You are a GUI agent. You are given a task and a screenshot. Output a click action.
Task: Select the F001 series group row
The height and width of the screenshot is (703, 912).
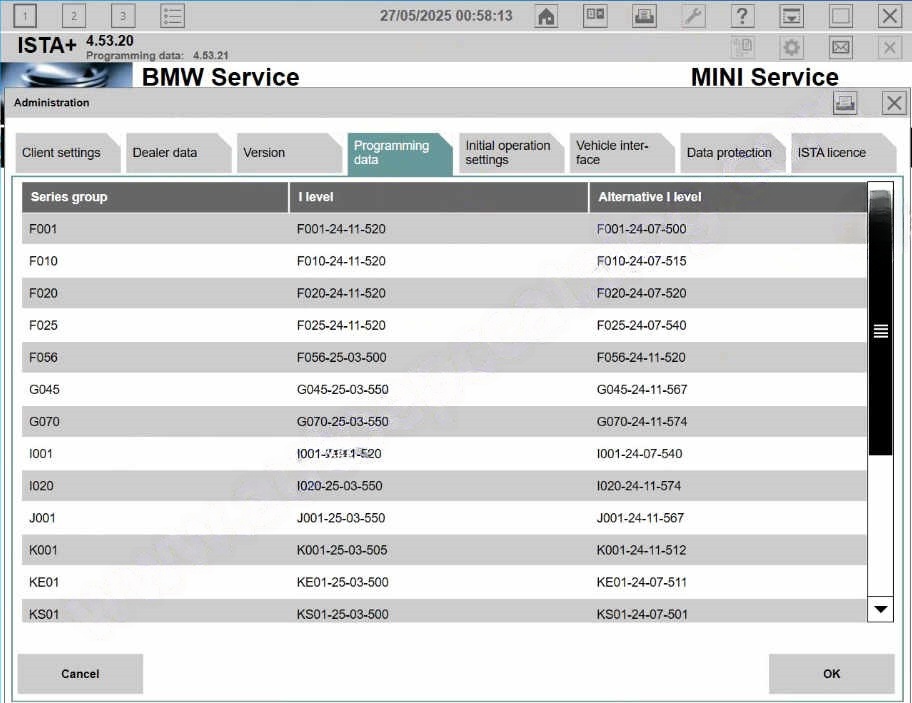point(444,229)
